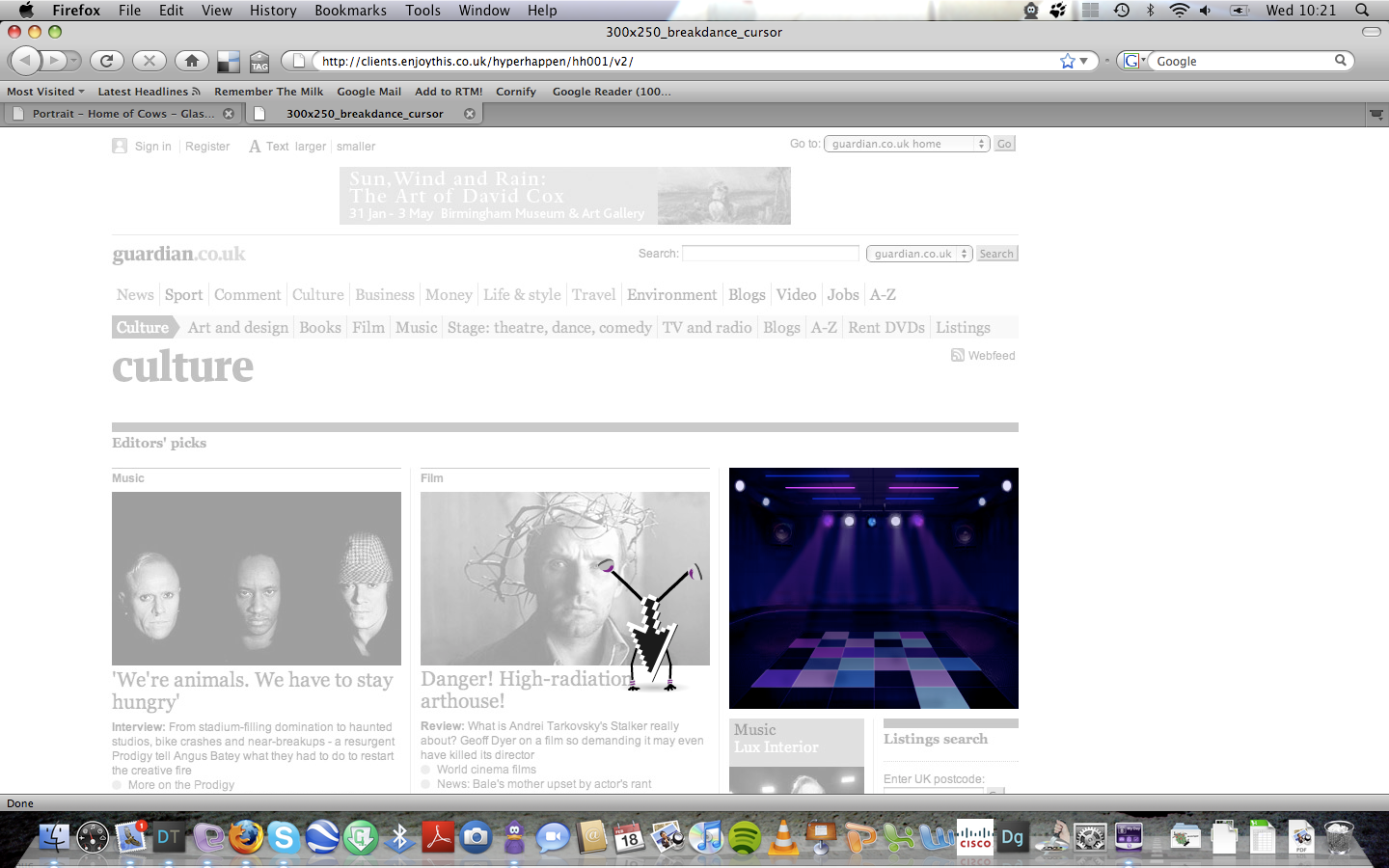Launch Skype from the dock
This screenshot has width=1389, height=868.
[x=284, y=837]
